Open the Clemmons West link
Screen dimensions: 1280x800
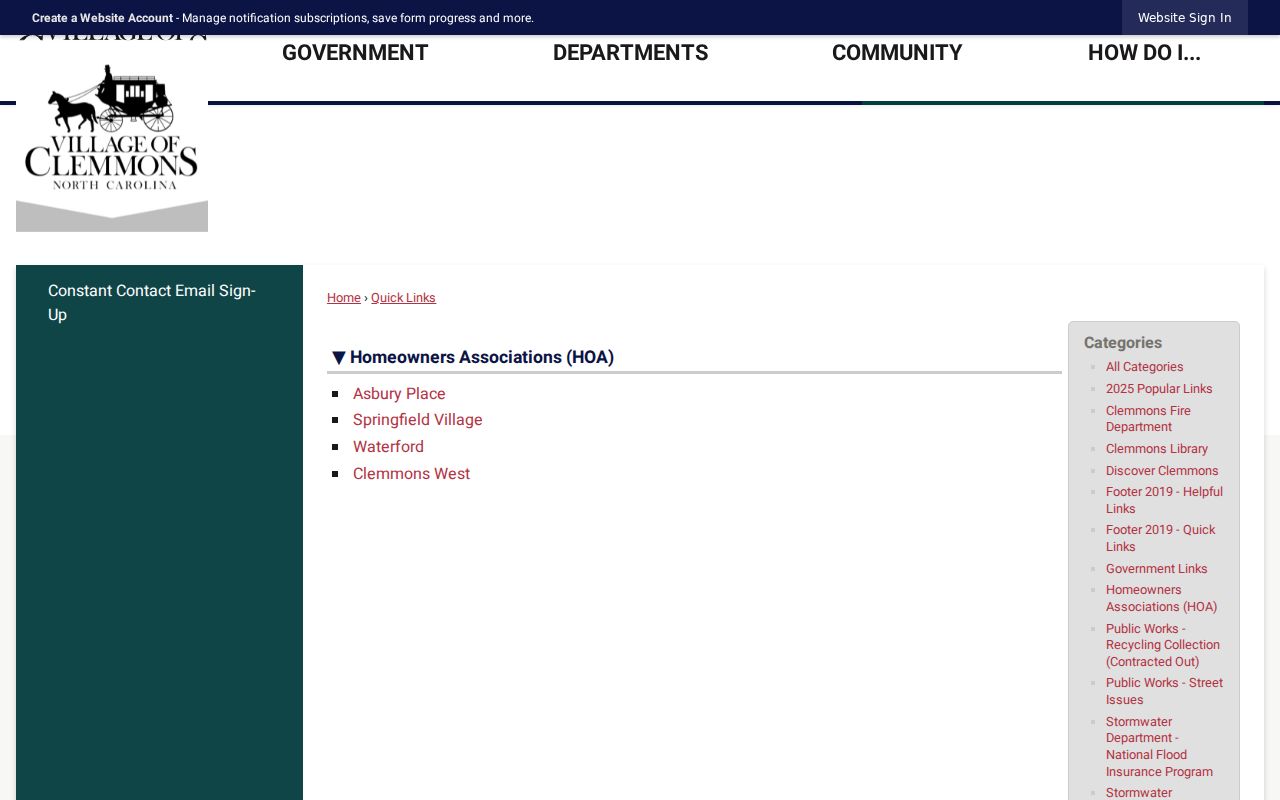(x=411, y=474)
